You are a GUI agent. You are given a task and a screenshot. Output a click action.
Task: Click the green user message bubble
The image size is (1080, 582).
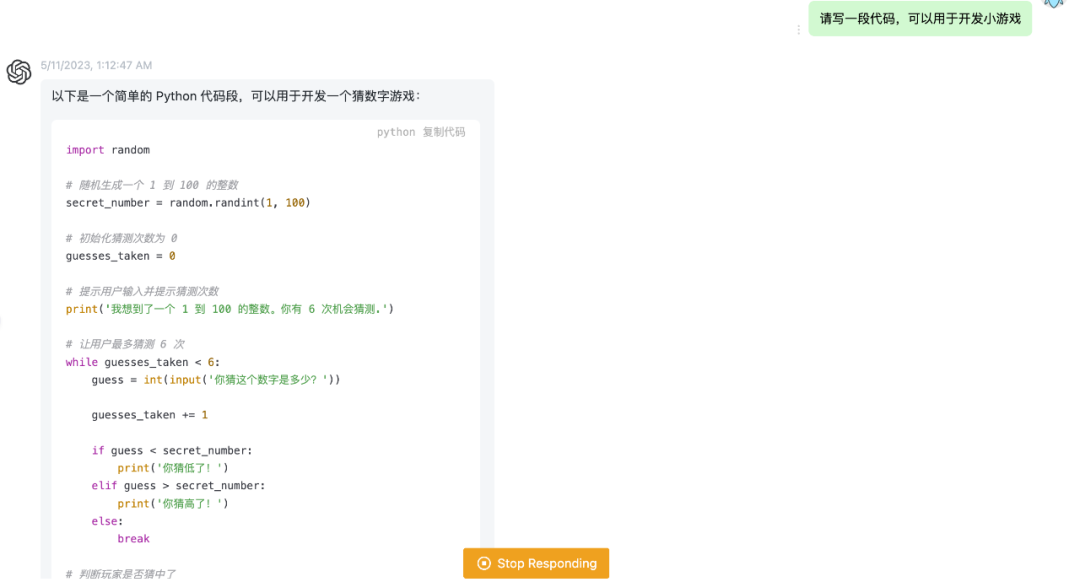919,18
